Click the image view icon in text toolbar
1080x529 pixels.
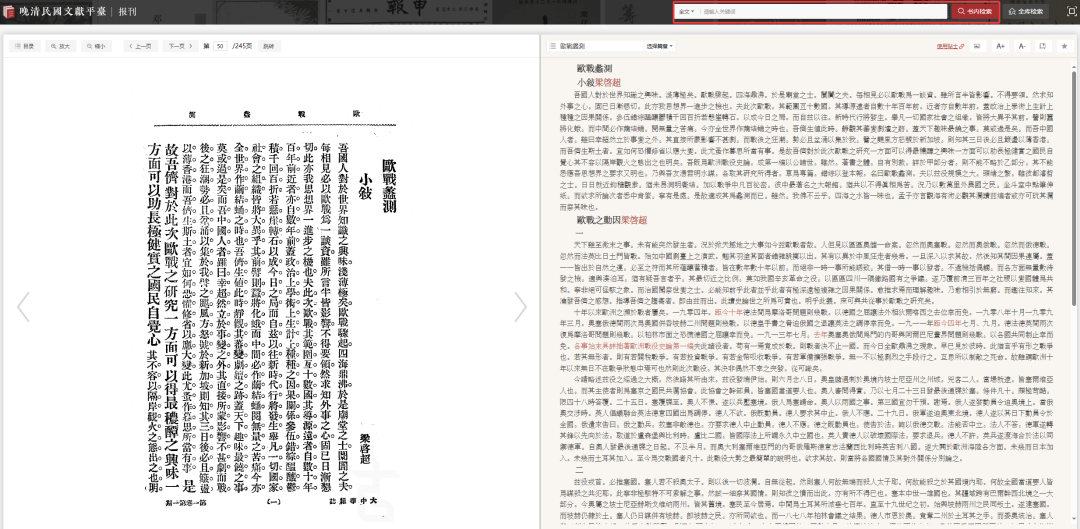[976, 46]
